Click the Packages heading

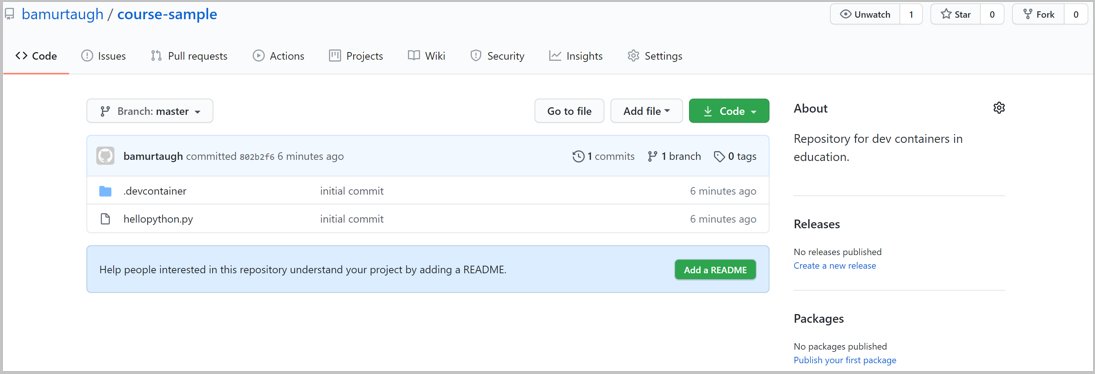click(819, 318)
